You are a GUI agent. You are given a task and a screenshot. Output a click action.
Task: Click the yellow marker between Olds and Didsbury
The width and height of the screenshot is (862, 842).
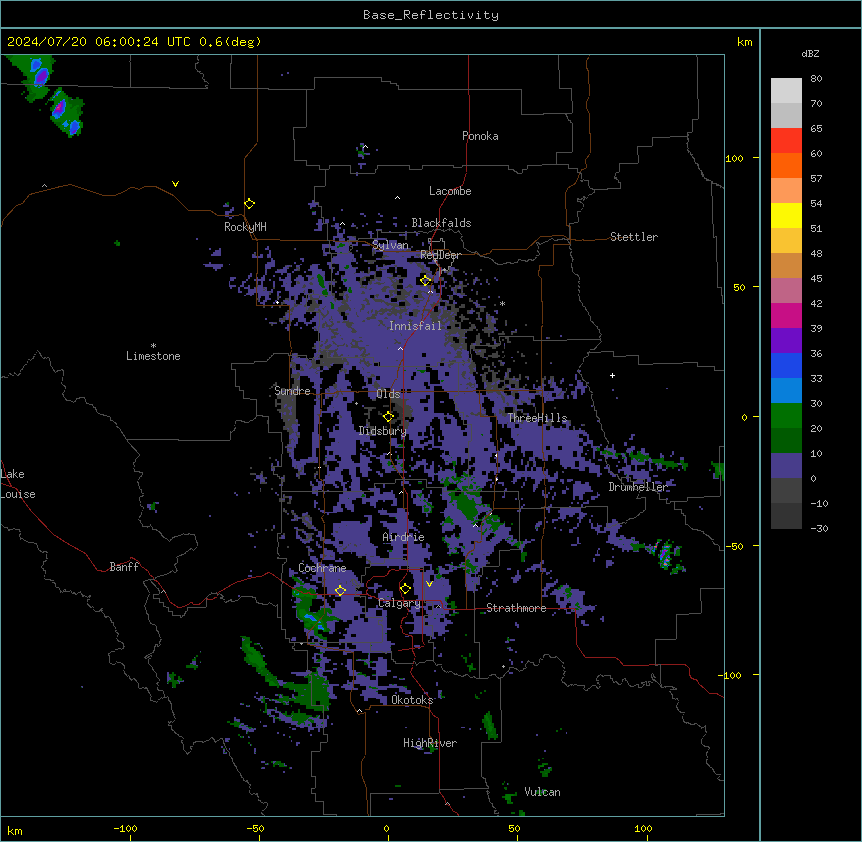(389, 416)
